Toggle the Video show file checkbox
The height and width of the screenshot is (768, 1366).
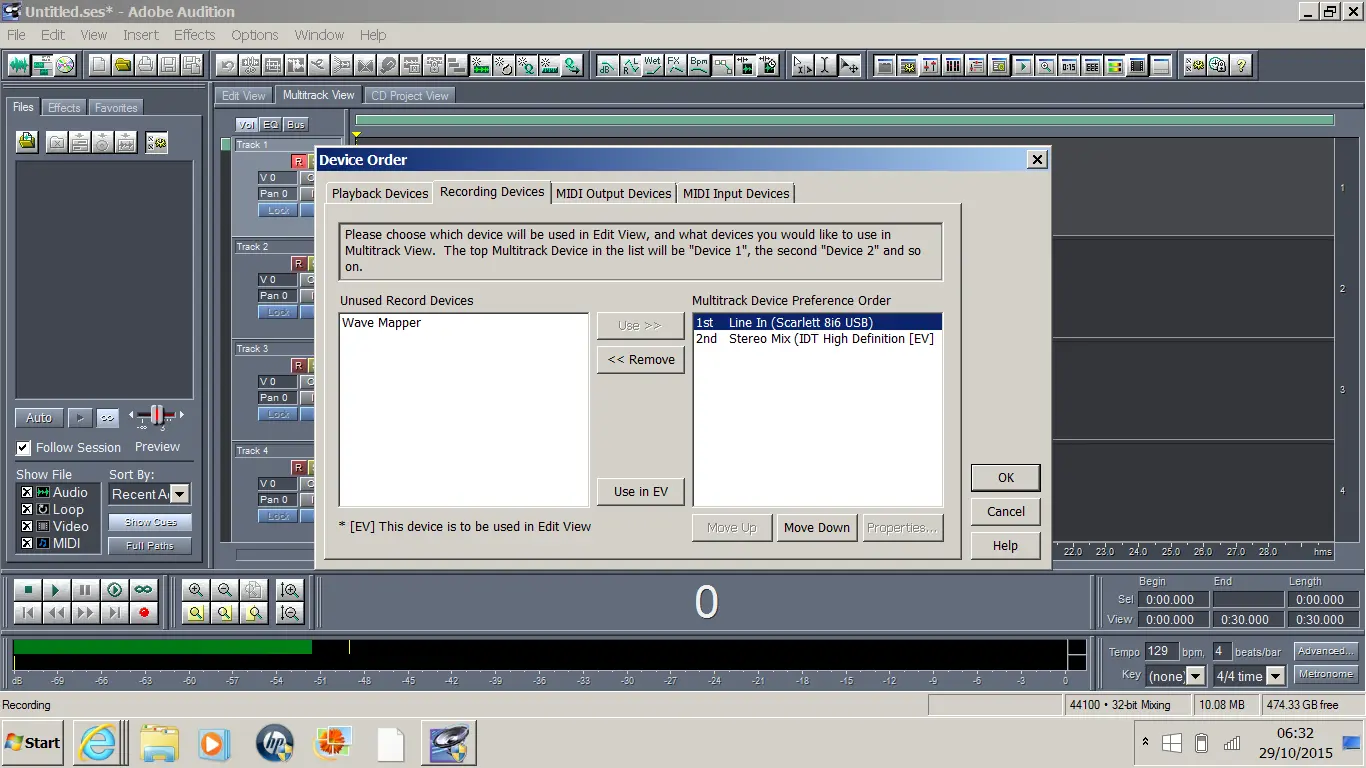pyautogui.click(x=27, y=526)
